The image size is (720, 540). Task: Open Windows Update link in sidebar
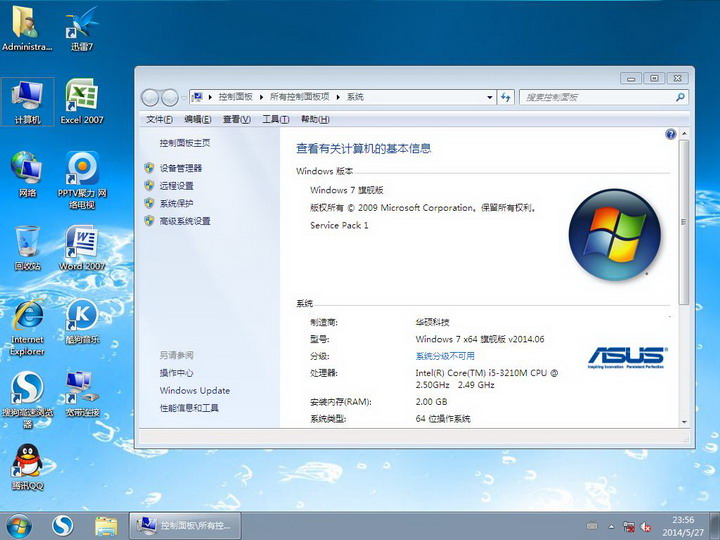[194, 391]
